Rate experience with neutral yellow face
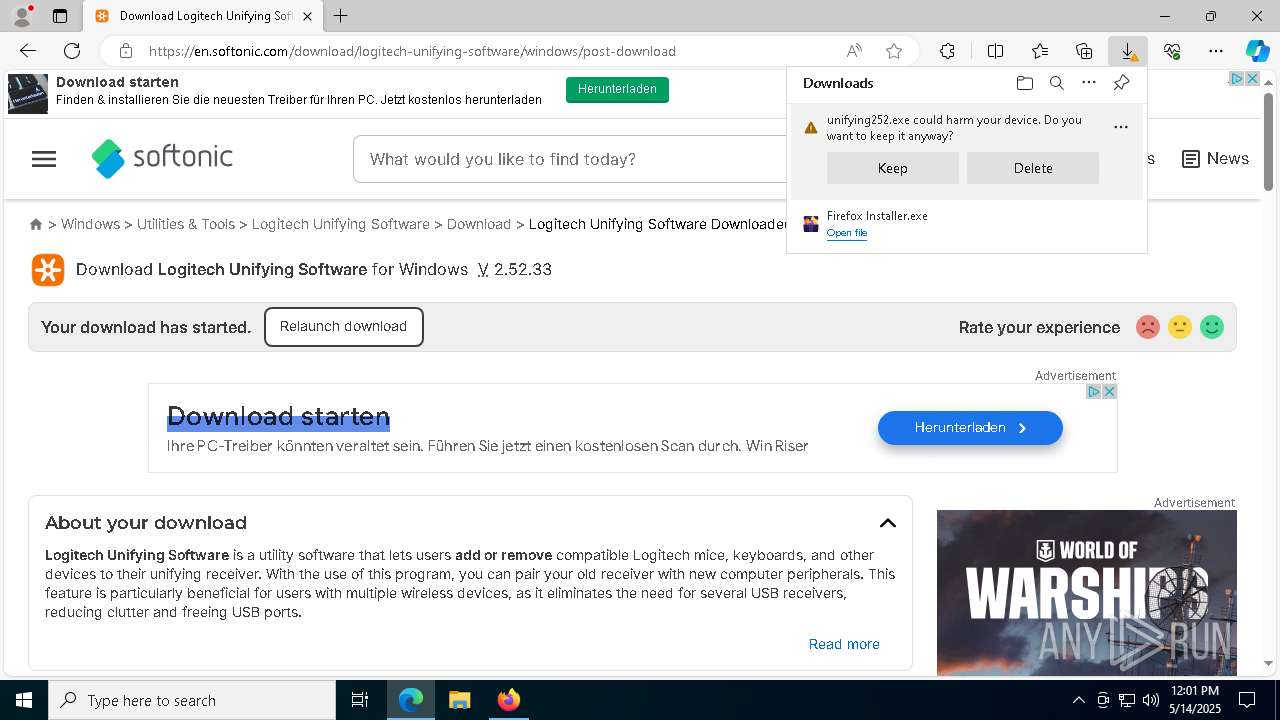The image size is (1280, 720). pos(1180,327)
